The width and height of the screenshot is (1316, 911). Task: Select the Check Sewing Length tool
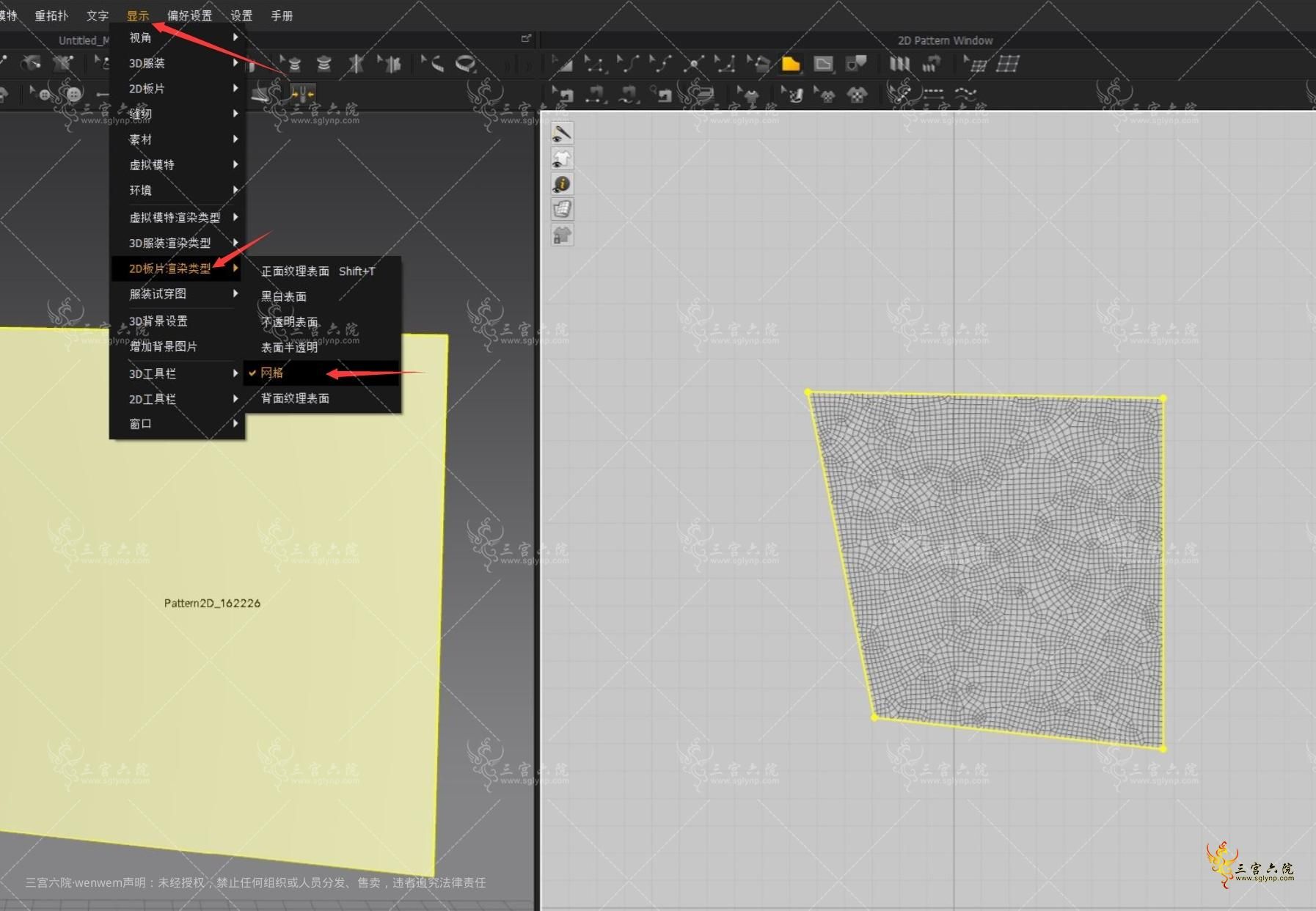(x=661, y=94)
